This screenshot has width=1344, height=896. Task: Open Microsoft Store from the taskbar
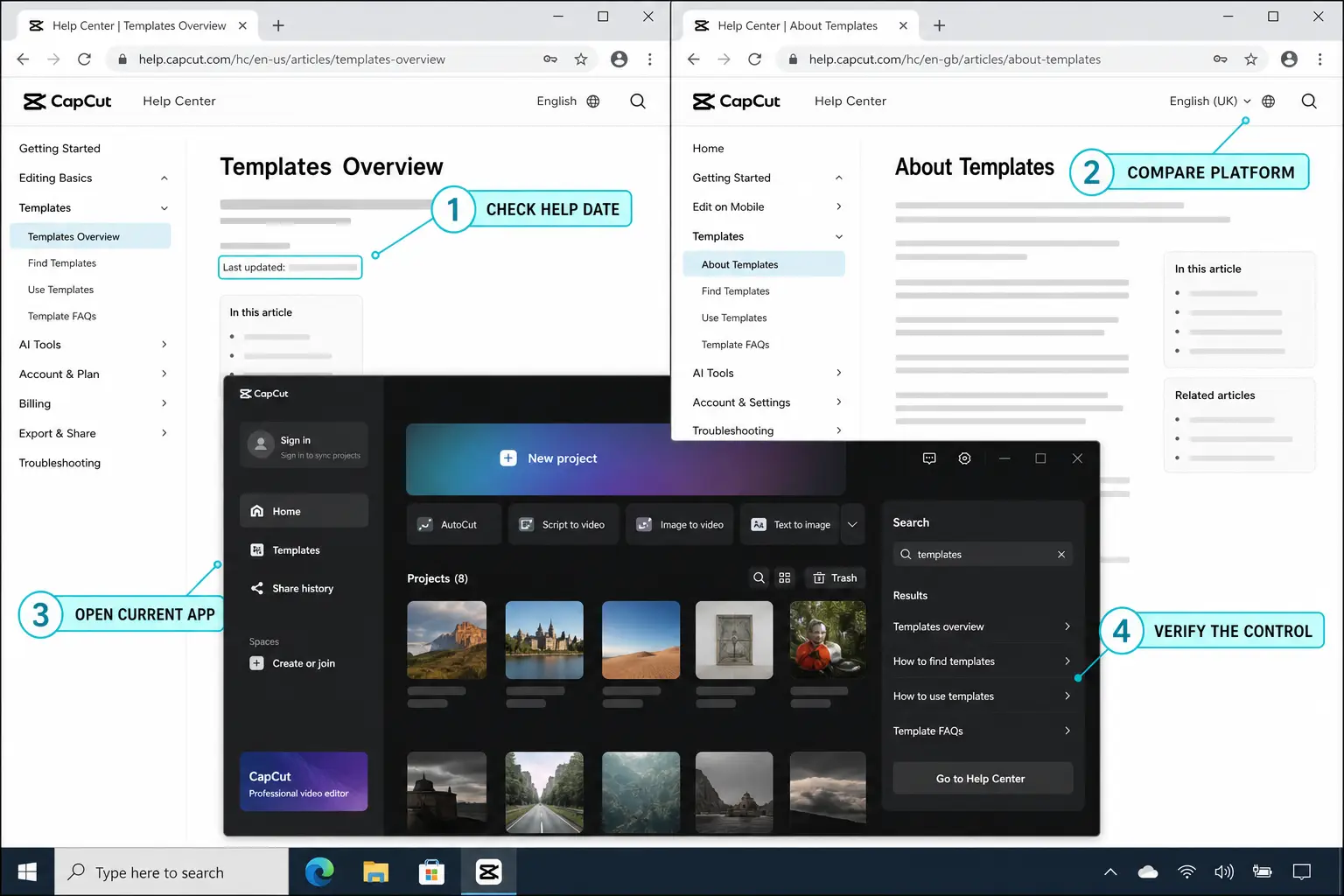431,871
